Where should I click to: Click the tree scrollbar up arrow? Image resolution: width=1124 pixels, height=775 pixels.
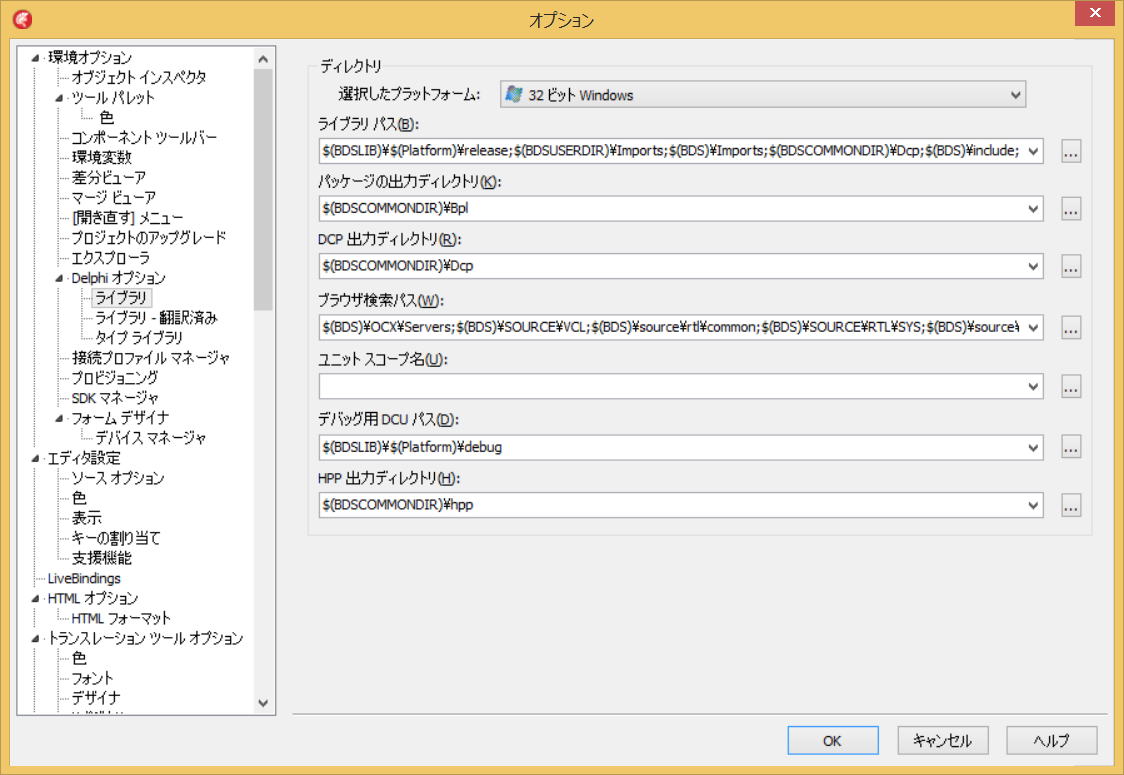point(263,59)
